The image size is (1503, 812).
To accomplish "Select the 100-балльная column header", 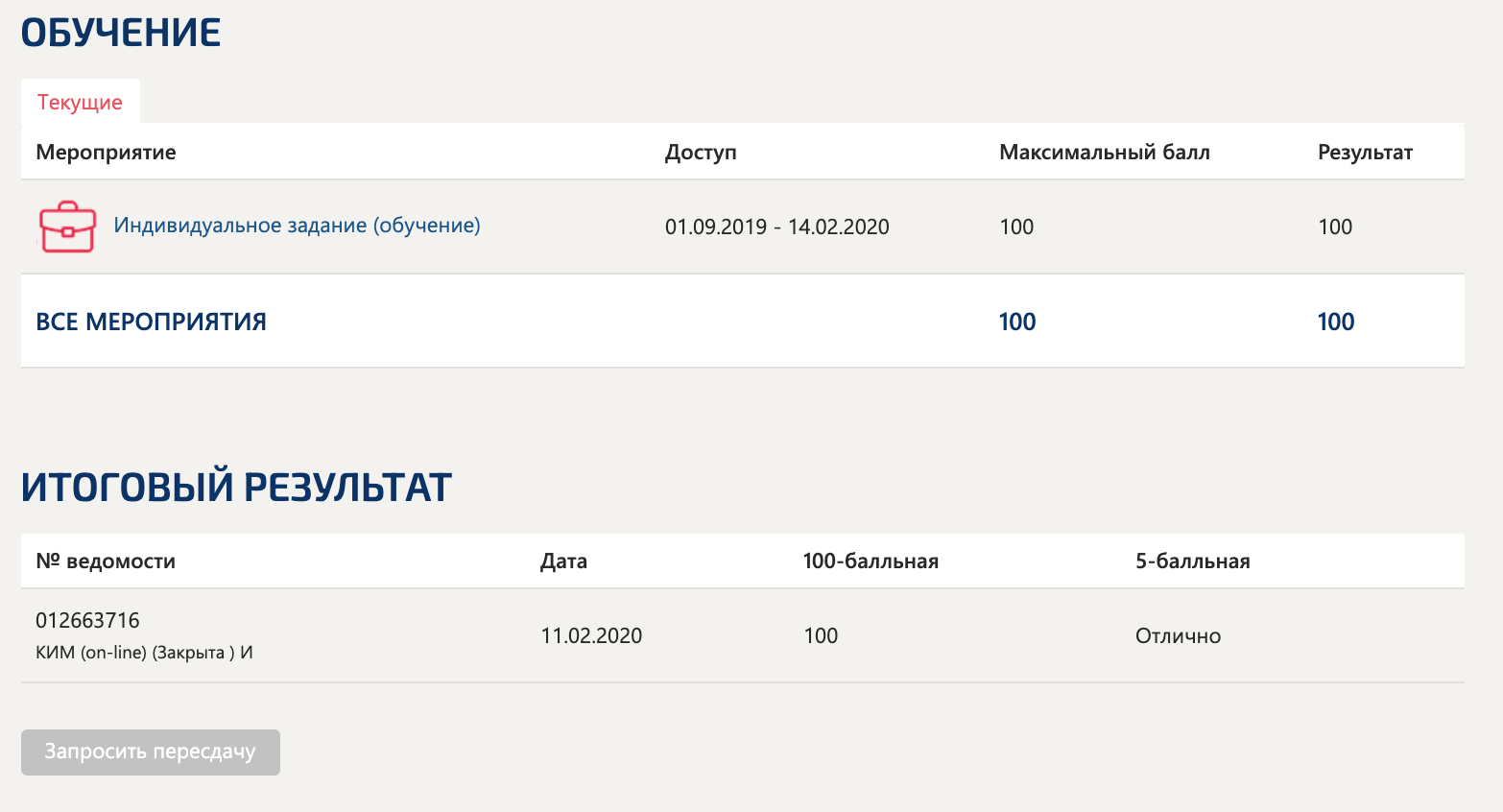I will click(x=871, y=561).
